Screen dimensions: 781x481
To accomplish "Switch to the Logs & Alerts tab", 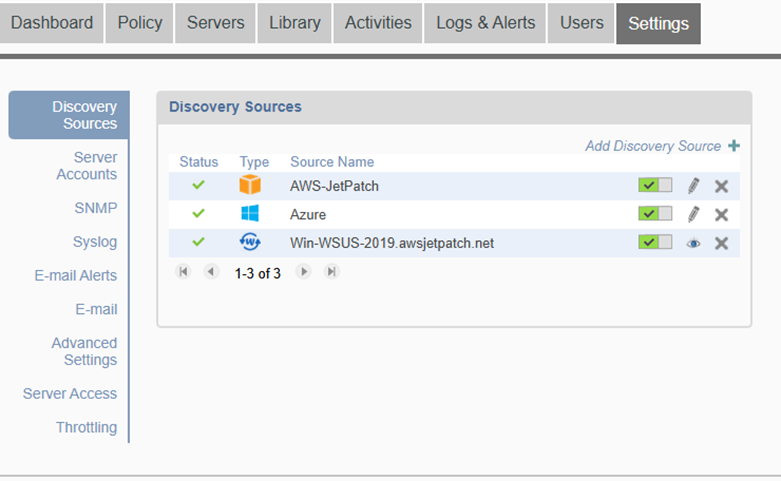I will [x=485, y=23].
